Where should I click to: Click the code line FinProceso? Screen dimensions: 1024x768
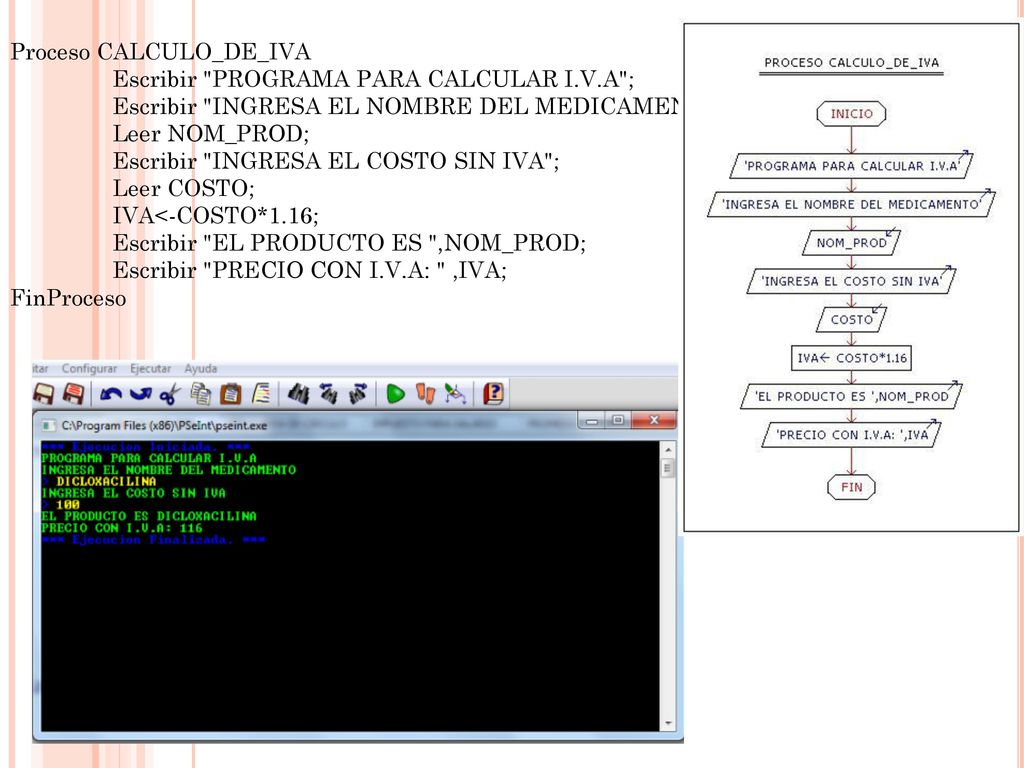(68, 298)
